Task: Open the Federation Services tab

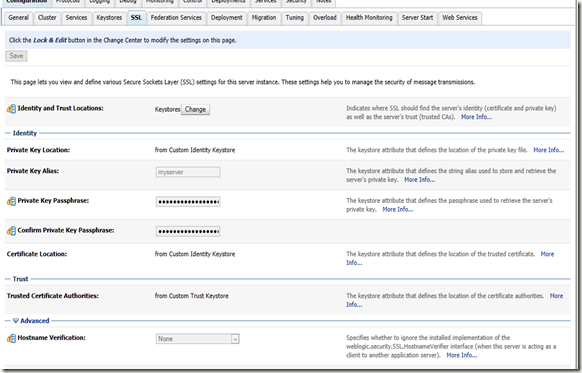Action: coord(176,18)
